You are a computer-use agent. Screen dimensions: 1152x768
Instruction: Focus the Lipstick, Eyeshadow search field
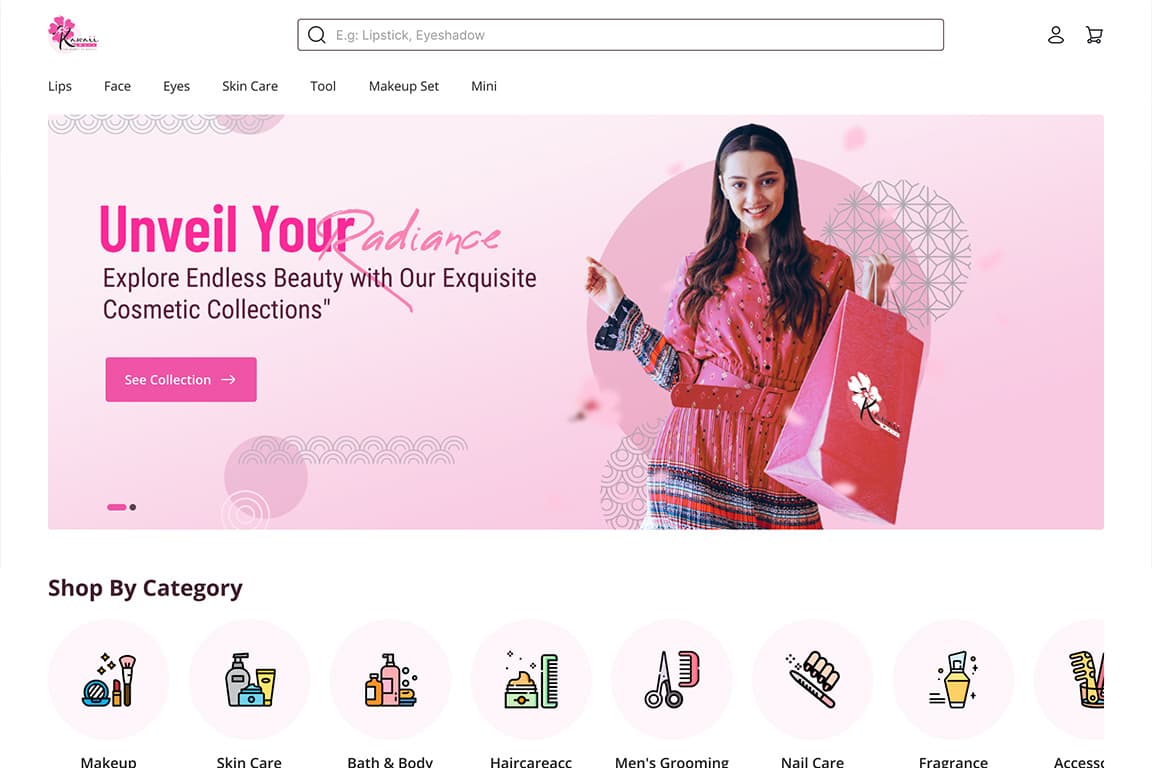(x=620, y=35)
